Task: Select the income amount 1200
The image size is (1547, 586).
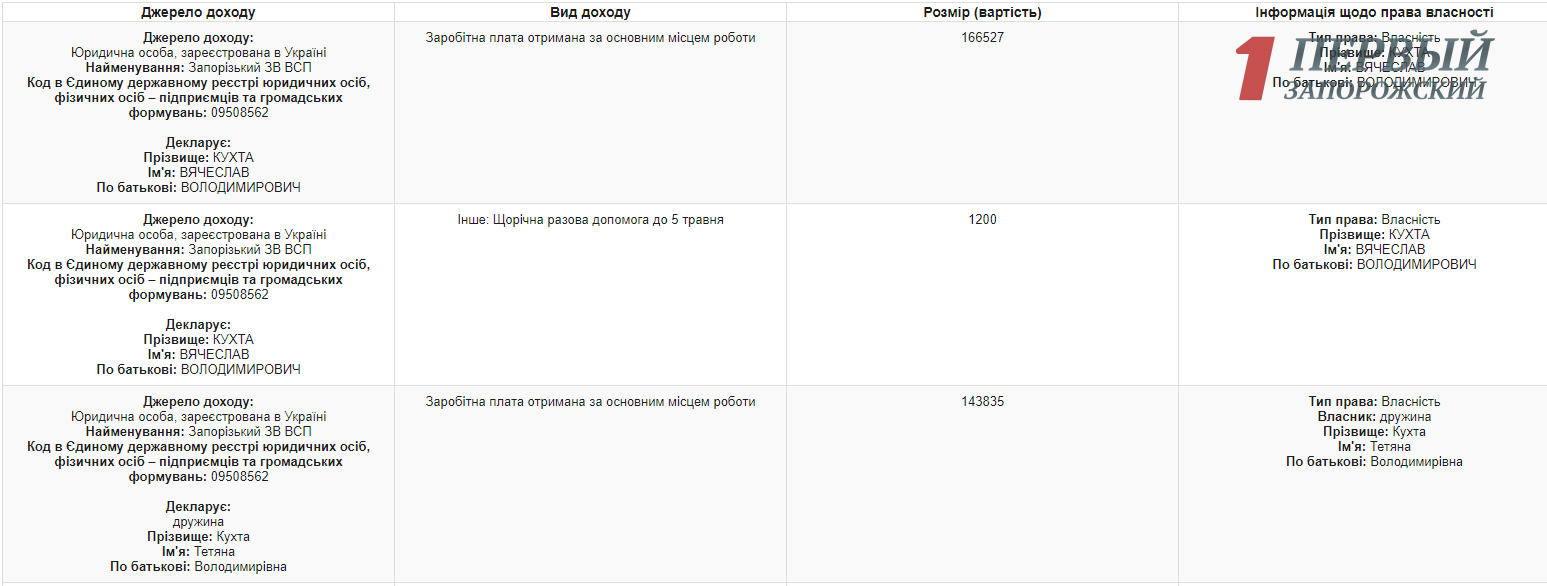Action: (x=982, y=220)
